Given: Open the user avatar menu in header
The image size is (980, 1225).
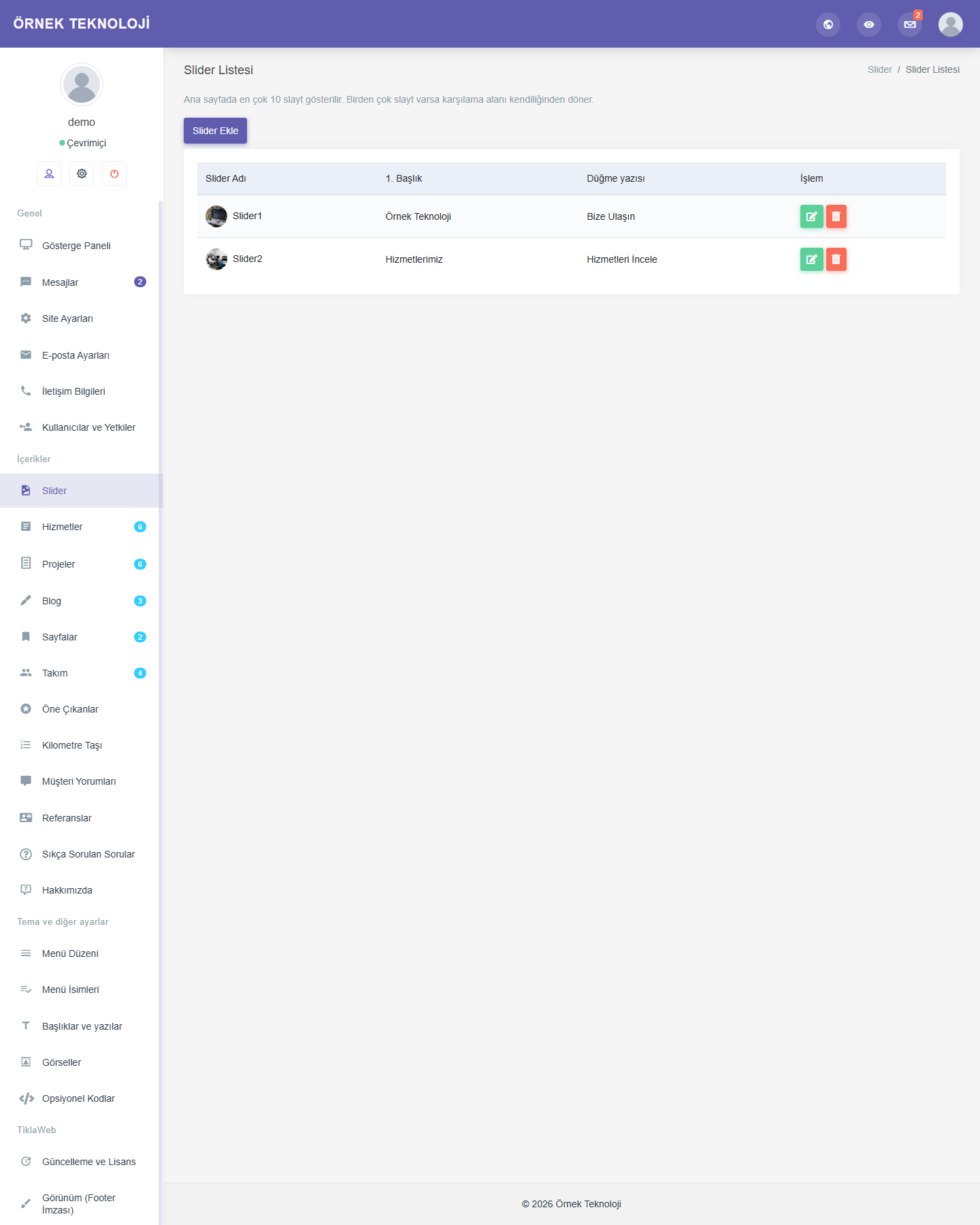Looking at the screenshot, I should click(x=951, y=24).
